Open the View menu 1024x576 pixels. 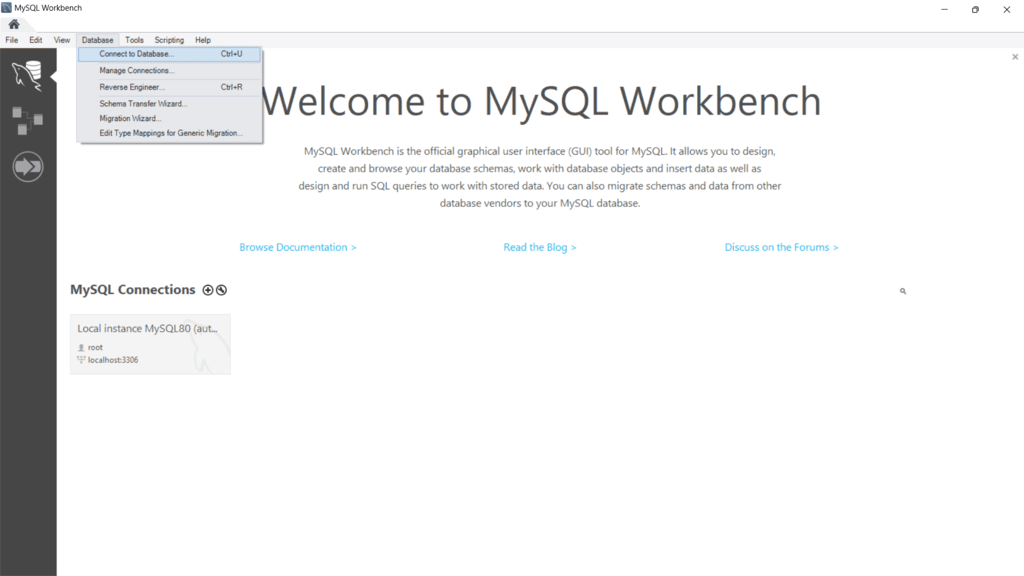pos(61,40)
